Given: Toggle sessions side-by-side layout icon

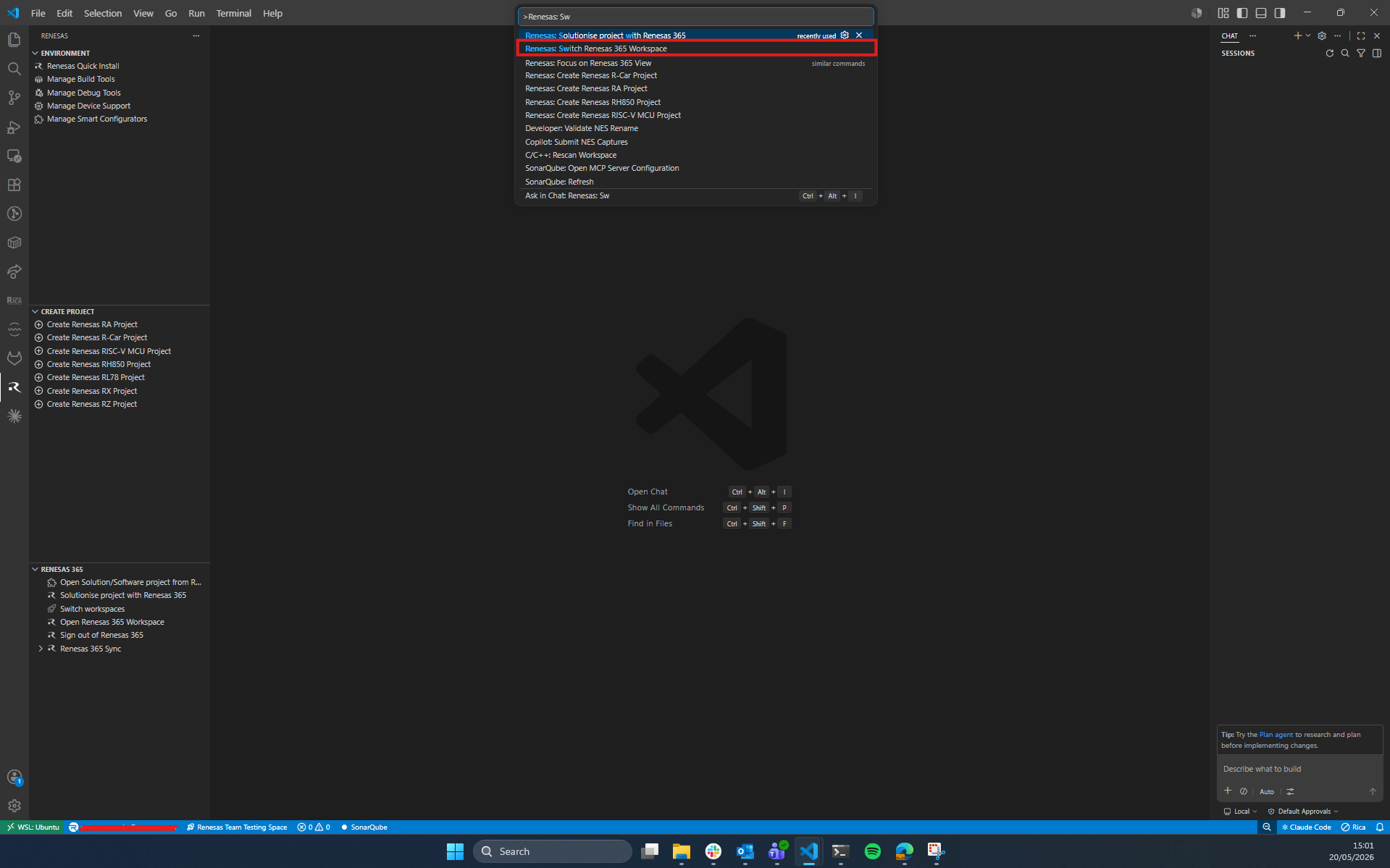Looking at the screenshot, I should 1377,53.
